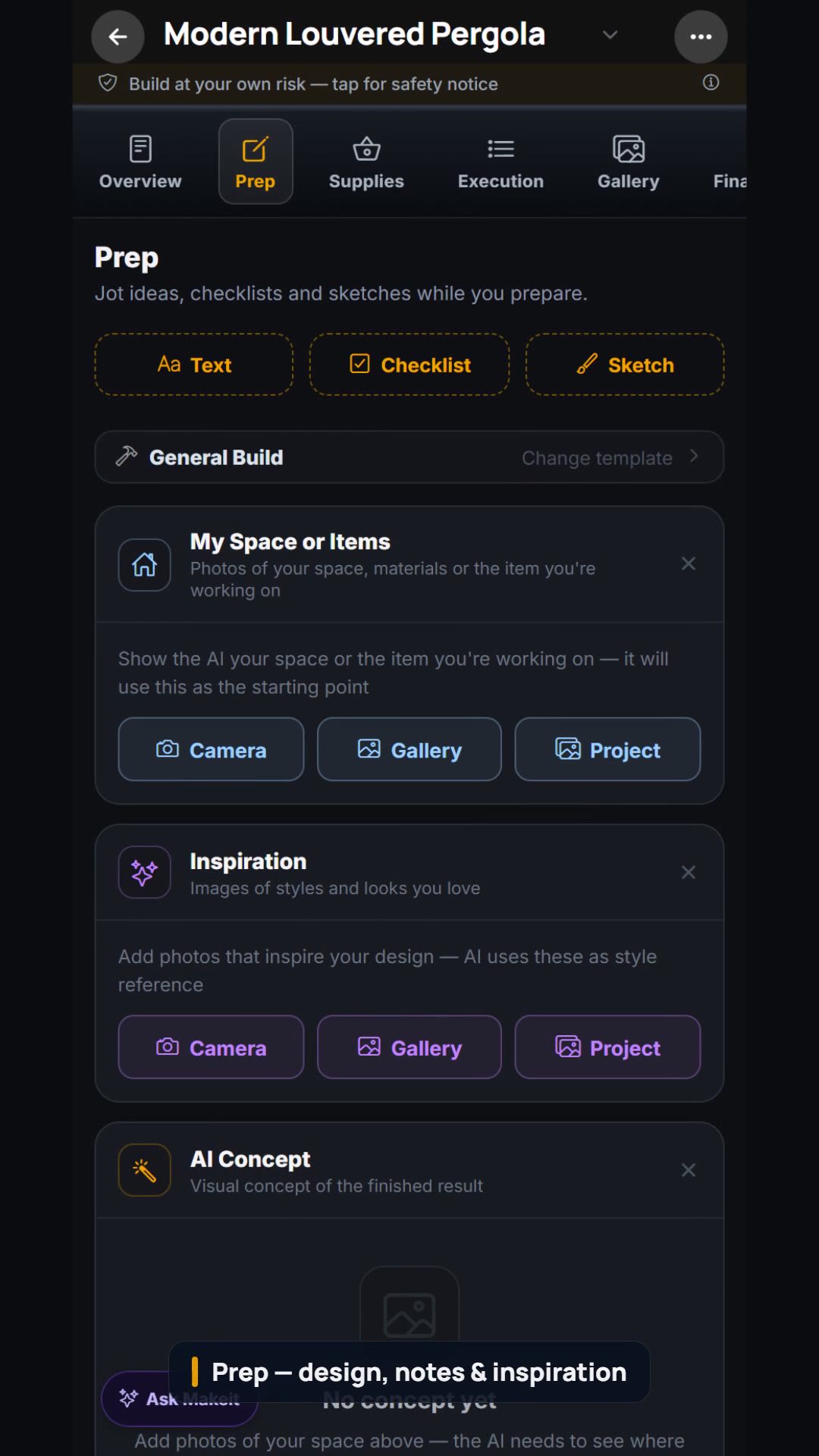819x1456 pixels.
Task: Add a Checklist note
Action: tap(409, 365)
